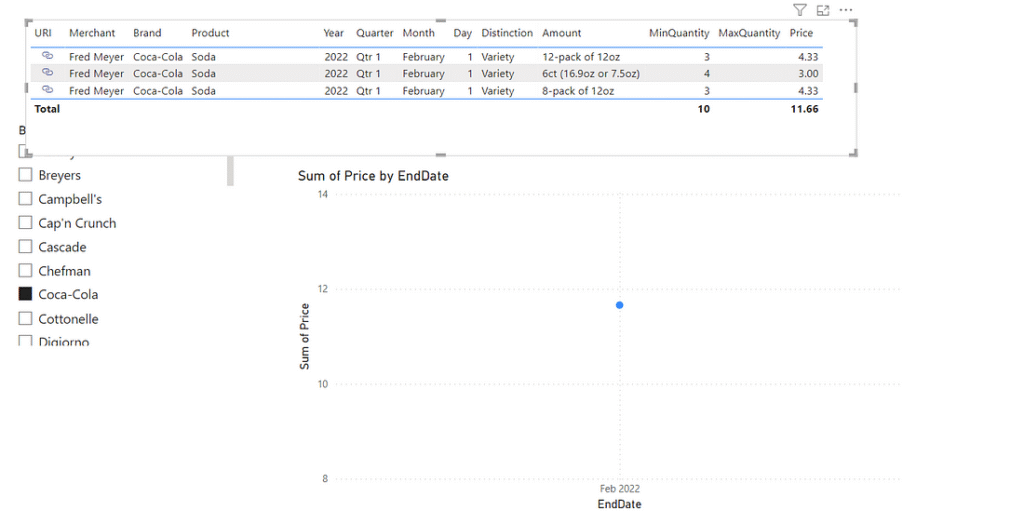Check the Digiorno brand checkbox
The width and height of the screenshot is (1024, 524).
(25, 340)
